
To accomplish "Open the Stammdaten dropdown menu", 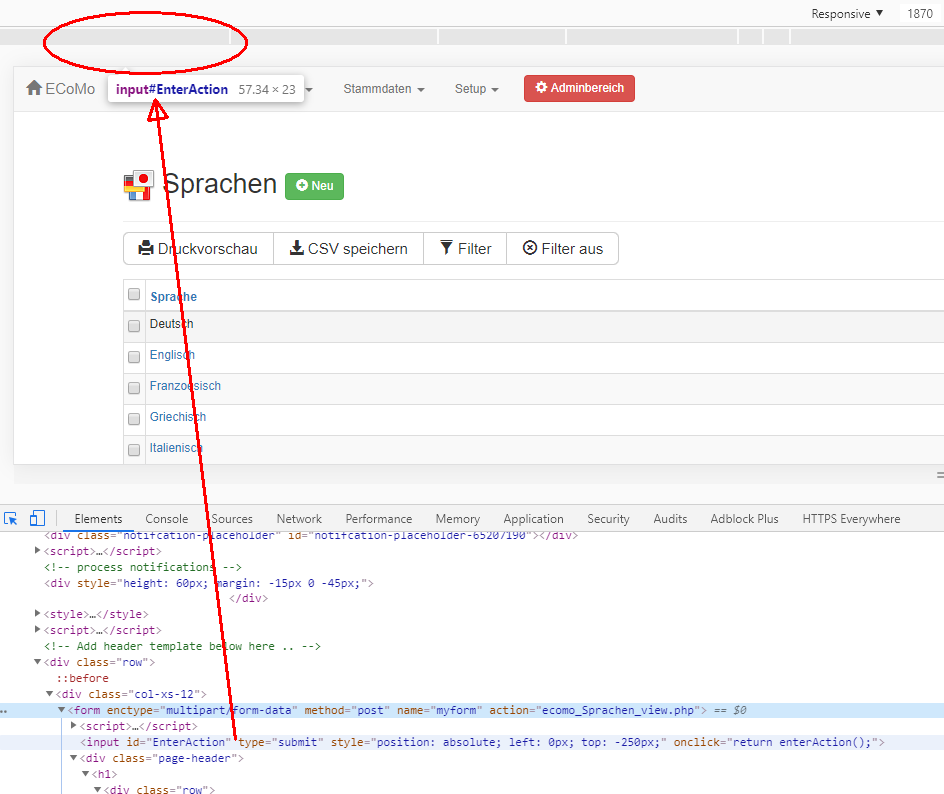I will tap(384, 89).
